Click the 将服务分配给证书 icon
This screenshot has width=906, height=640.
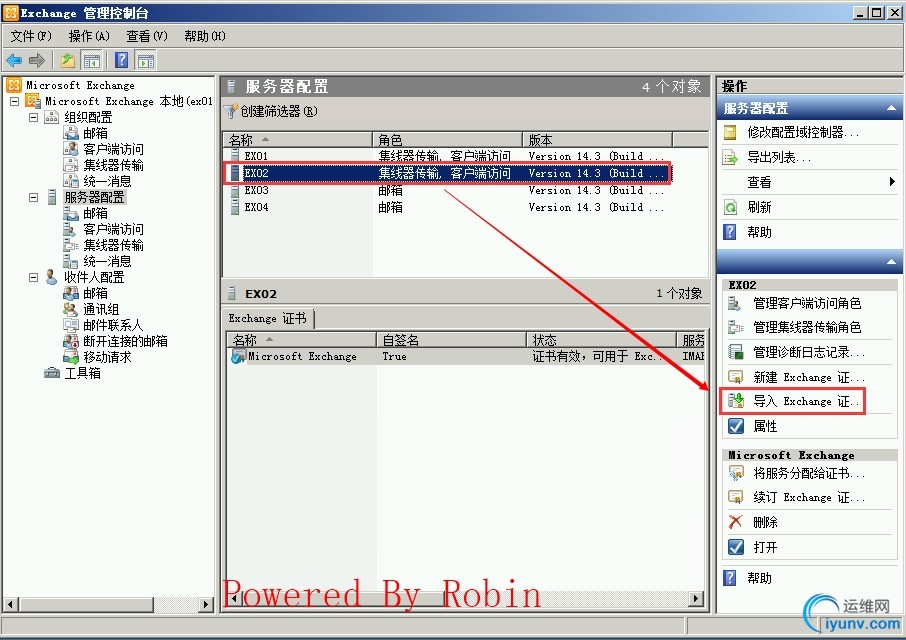click(736, 474)
